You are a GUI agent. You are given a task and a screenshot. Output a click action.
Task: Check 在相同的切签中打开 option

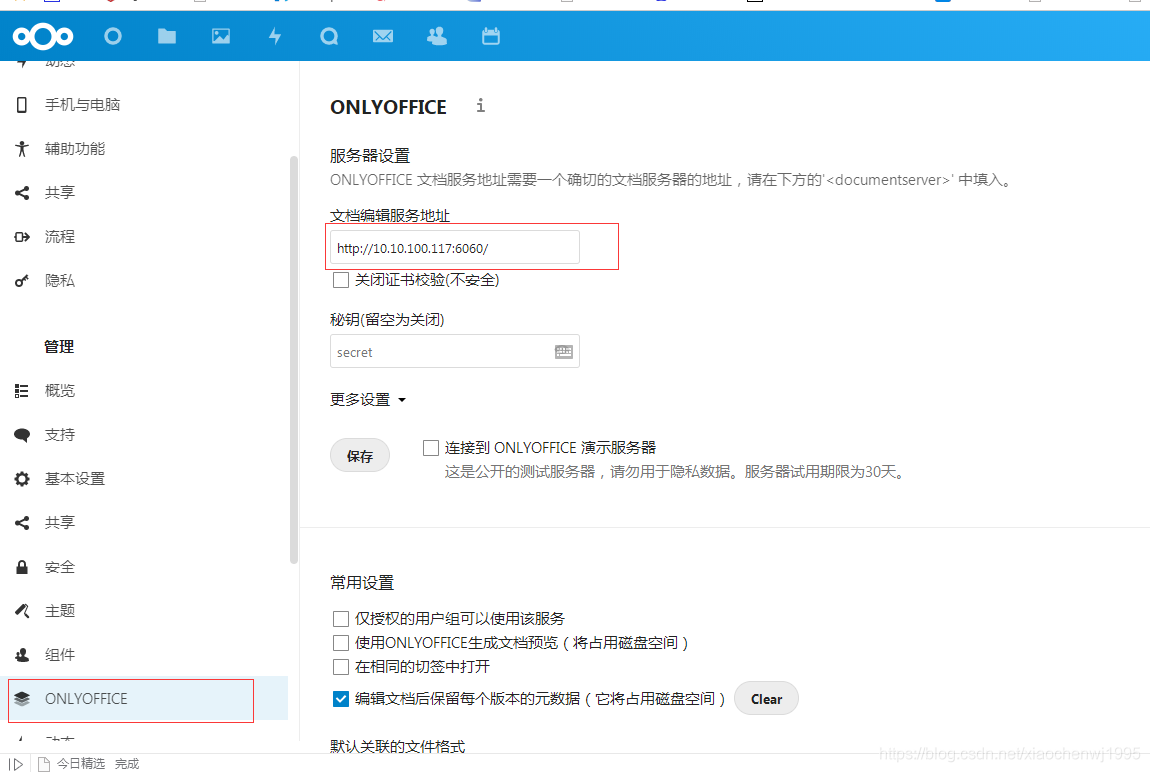(340, 666)
